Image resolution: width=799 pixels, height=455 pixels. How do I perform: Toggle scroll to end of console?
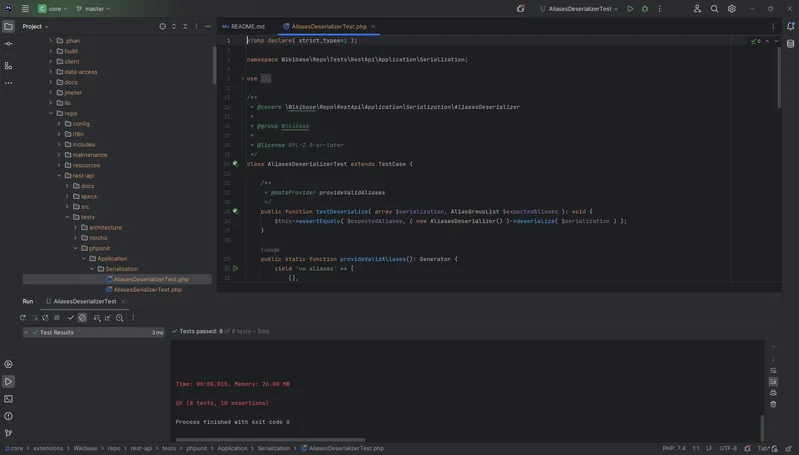tap(773, 382)
